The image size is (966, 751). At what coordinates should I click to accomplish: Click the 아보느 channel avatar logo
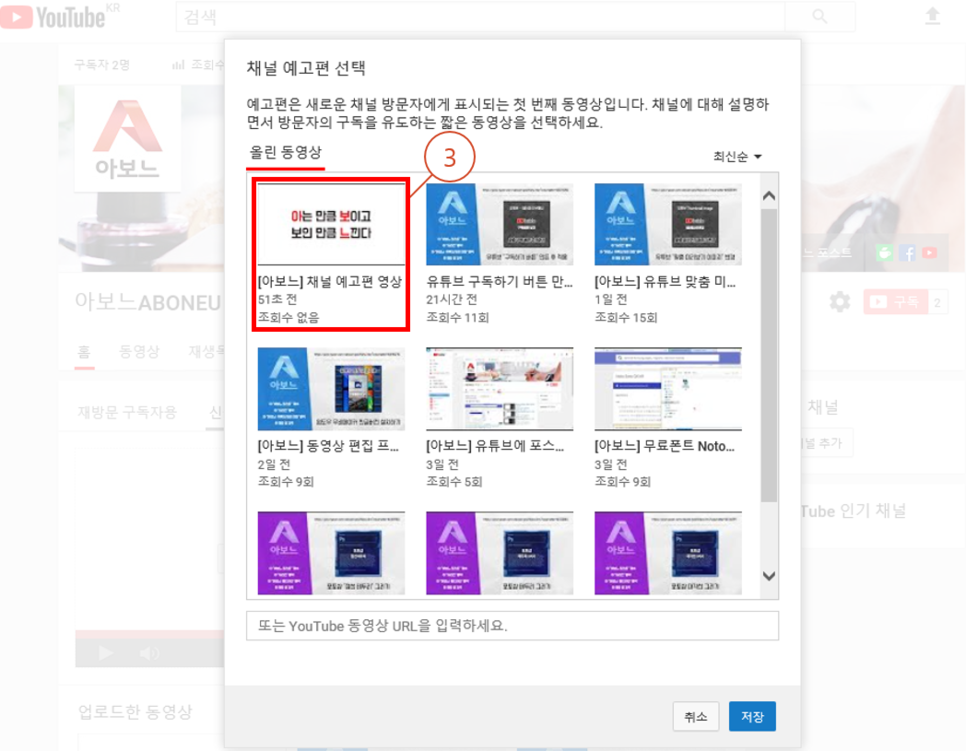pos(128,139)
